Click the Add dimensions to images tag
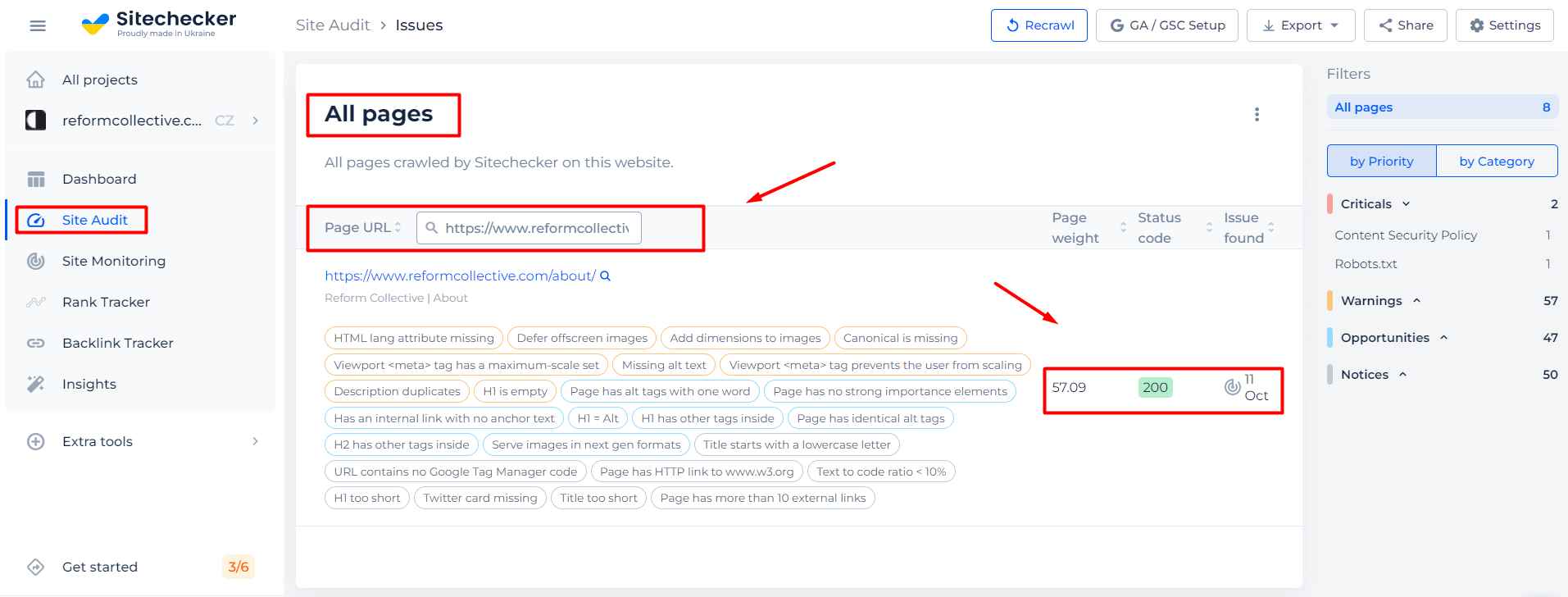Screen dimensions: 1568x597 tap(745, 338)
